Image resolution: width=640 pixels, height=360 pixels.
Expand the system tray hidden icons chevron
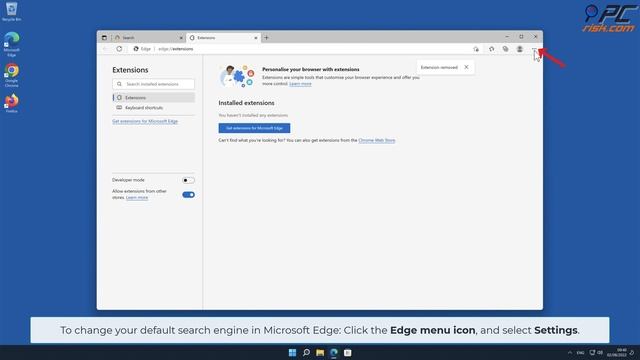[x=570, y=353]
